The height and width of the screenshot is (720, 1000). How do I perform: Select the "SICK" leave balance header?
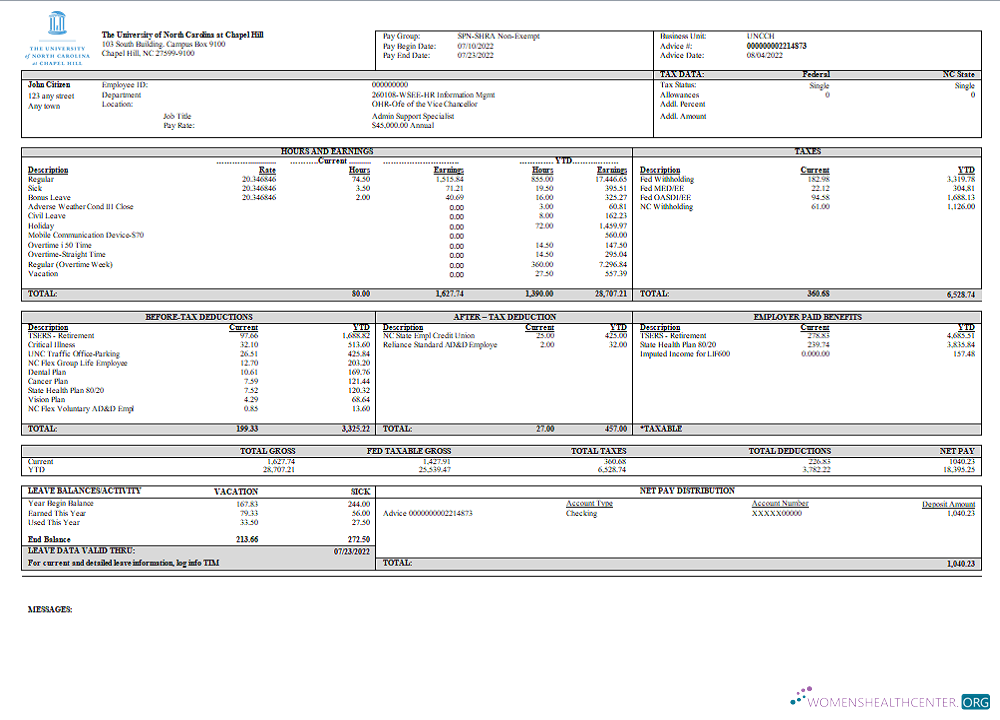click(x=360, y=491)
